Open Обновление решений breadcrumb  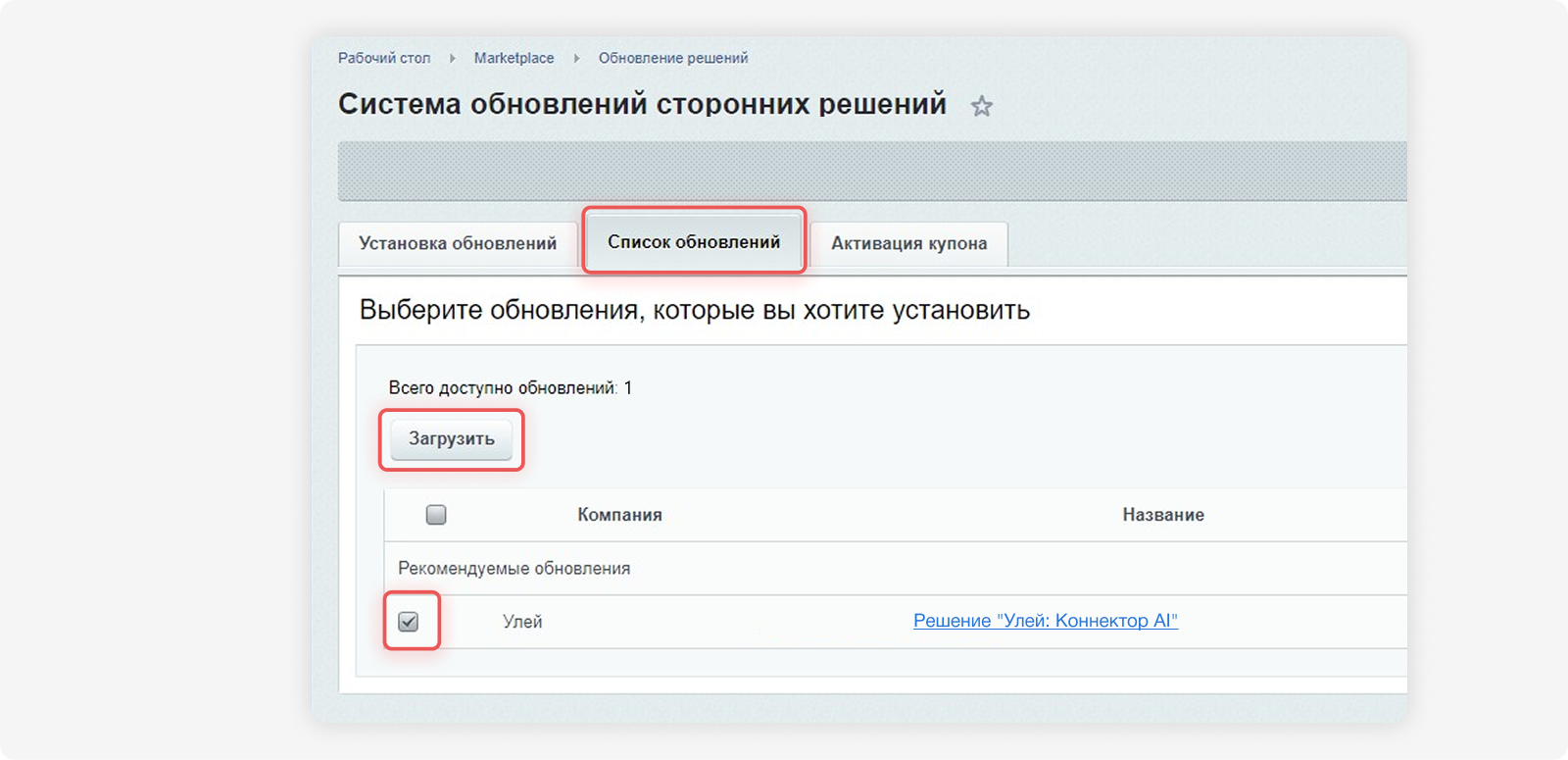pyautogui.click(x=673, y=58)
